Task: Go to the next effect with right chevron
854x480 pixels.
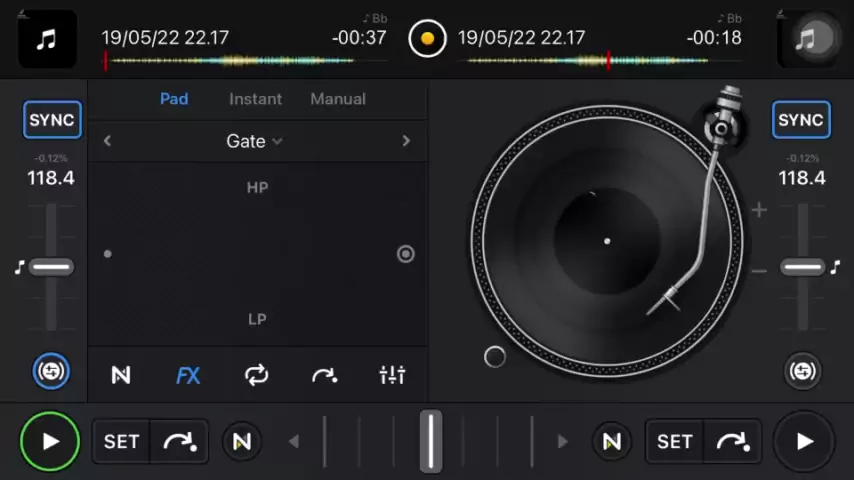Action: pos(405,141)
